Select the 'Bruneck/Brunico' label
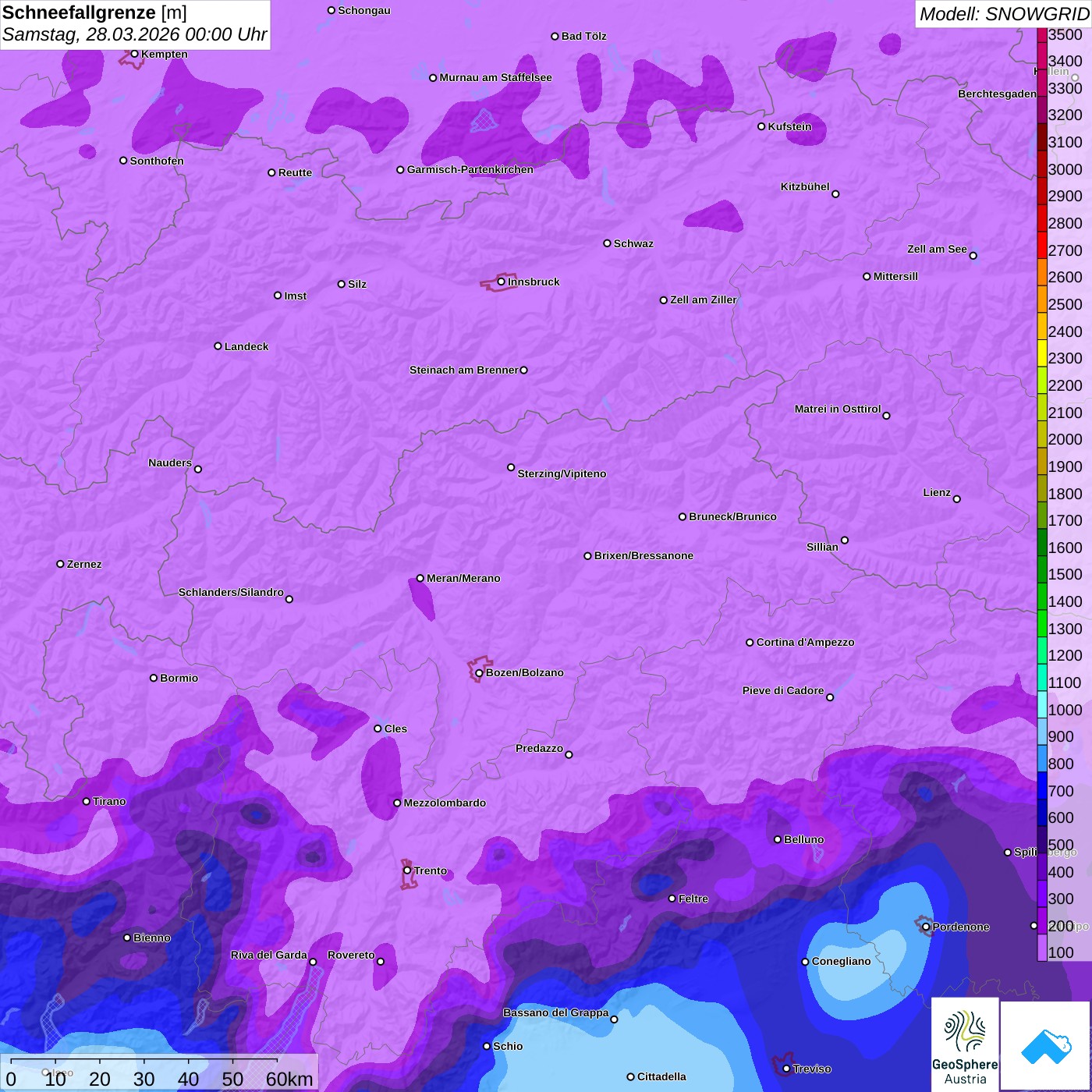 [732, 516]
